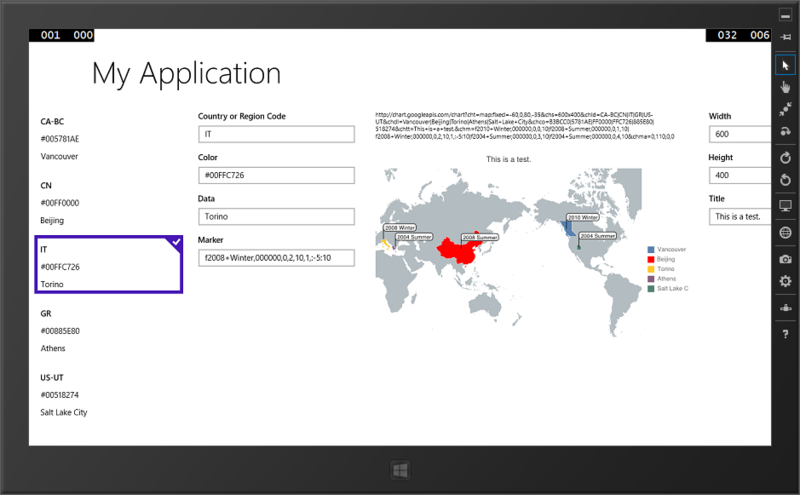Click the Beijing red legend swatch
The height and width of the screenshot is (495, 800).
click(651, 259)
